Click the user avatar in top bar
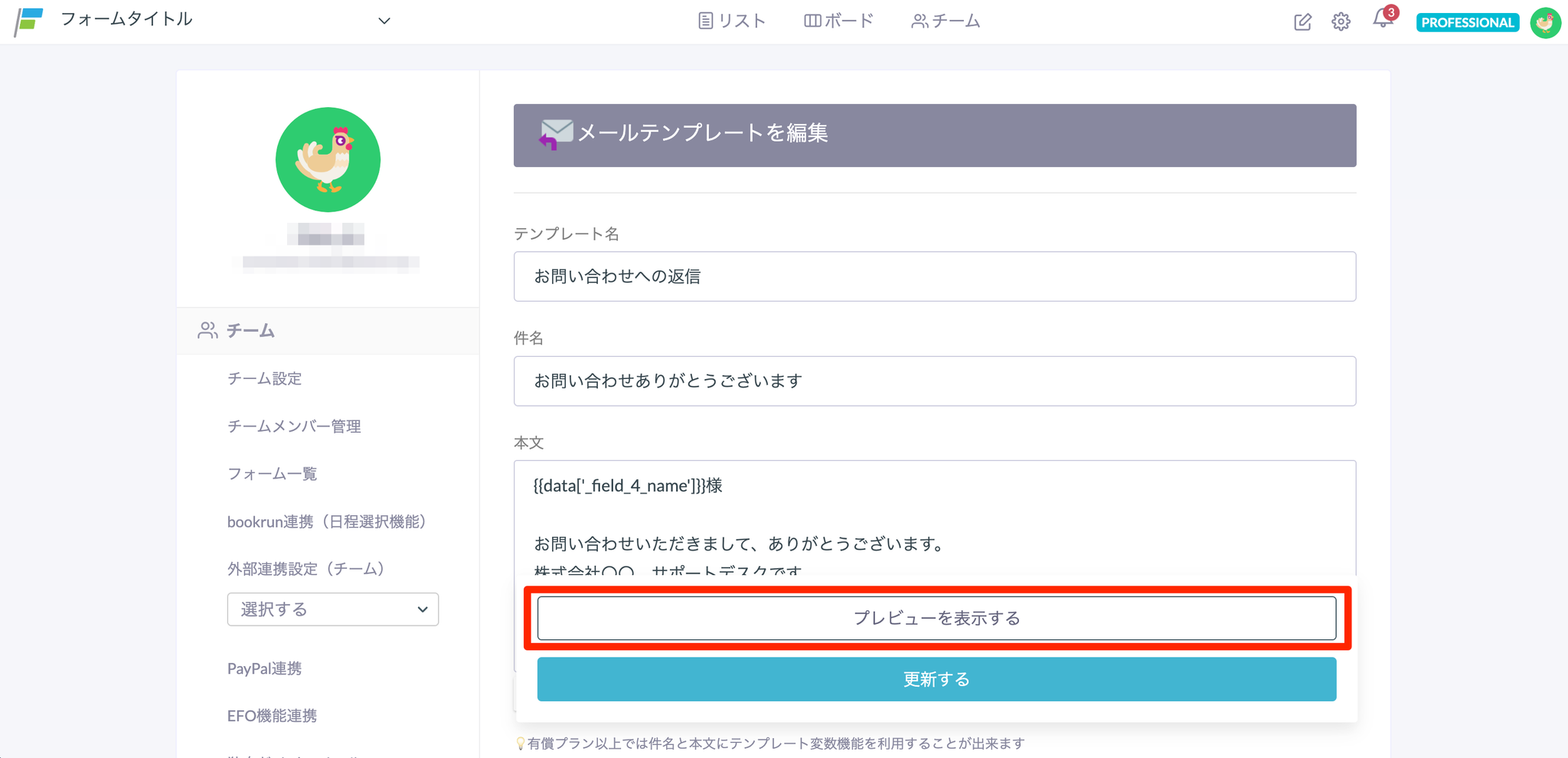 [1545, 22]
